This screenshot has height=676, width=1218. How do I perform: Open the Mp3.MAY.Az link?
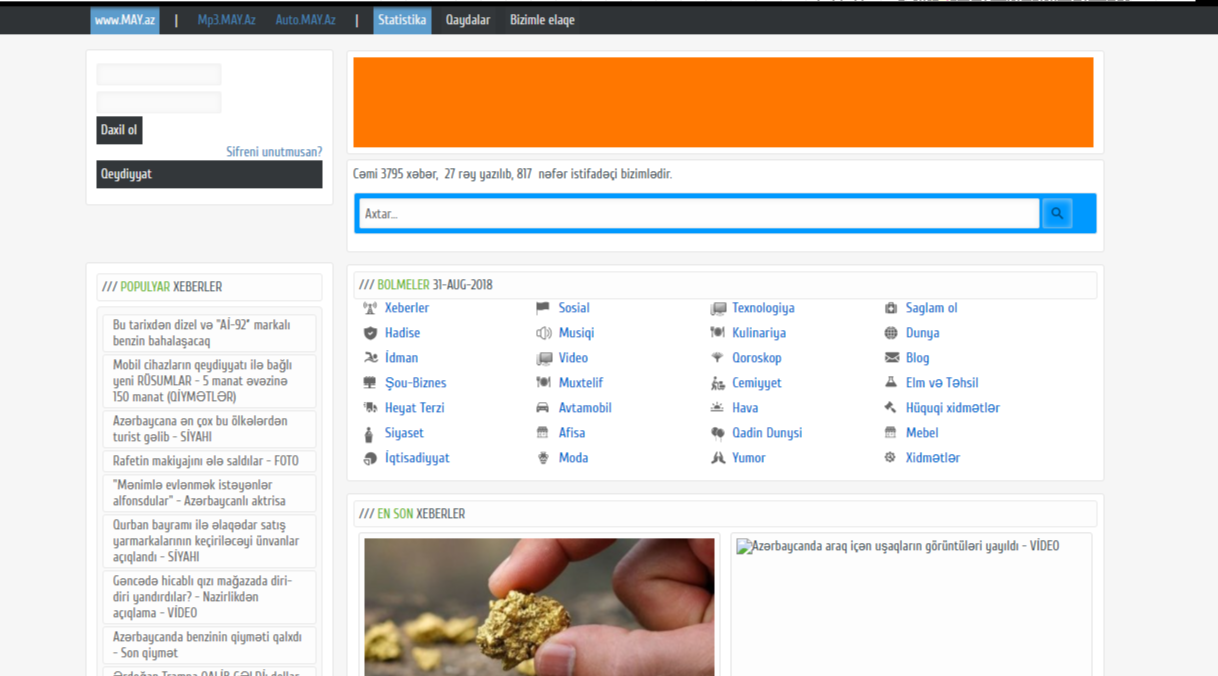pyautogui.click(x=226, y=20)
